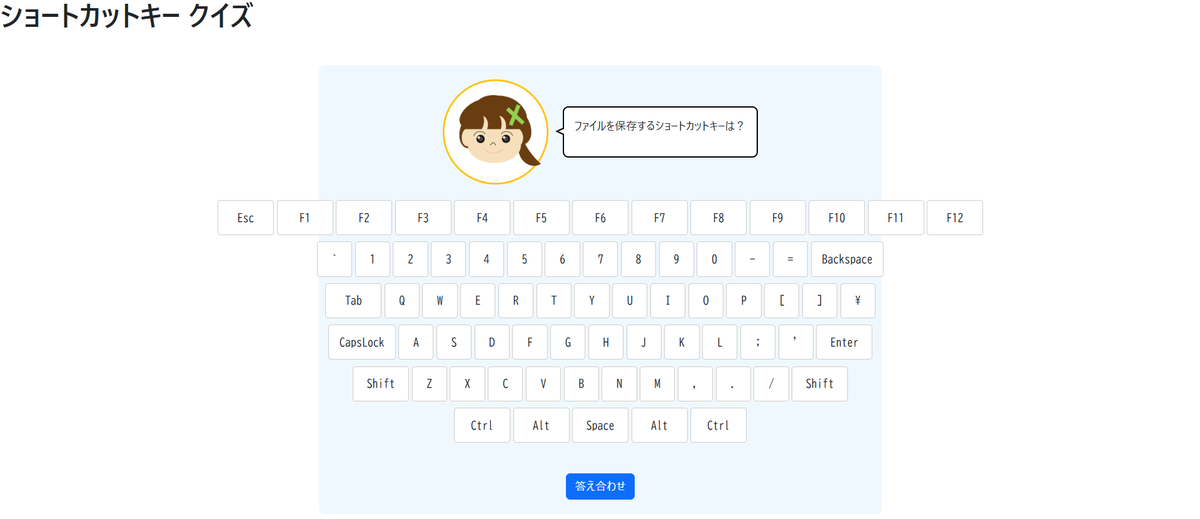Click number key 0
The image size is (1200, 519).
[x=714, y=259]
